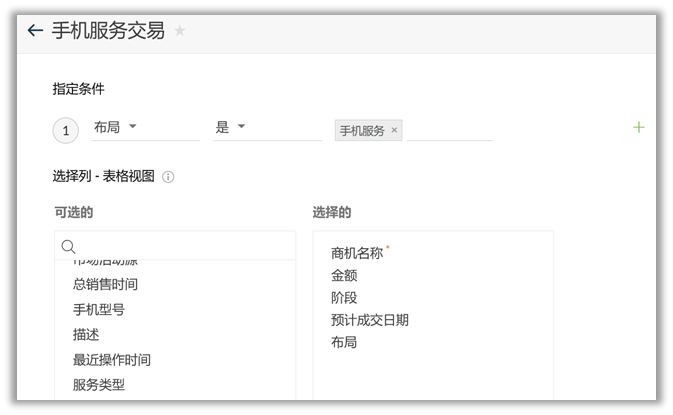Open info icon beside 选择列 - 表格视图
This screenshot has width=673, height=415.
point(168,177)
